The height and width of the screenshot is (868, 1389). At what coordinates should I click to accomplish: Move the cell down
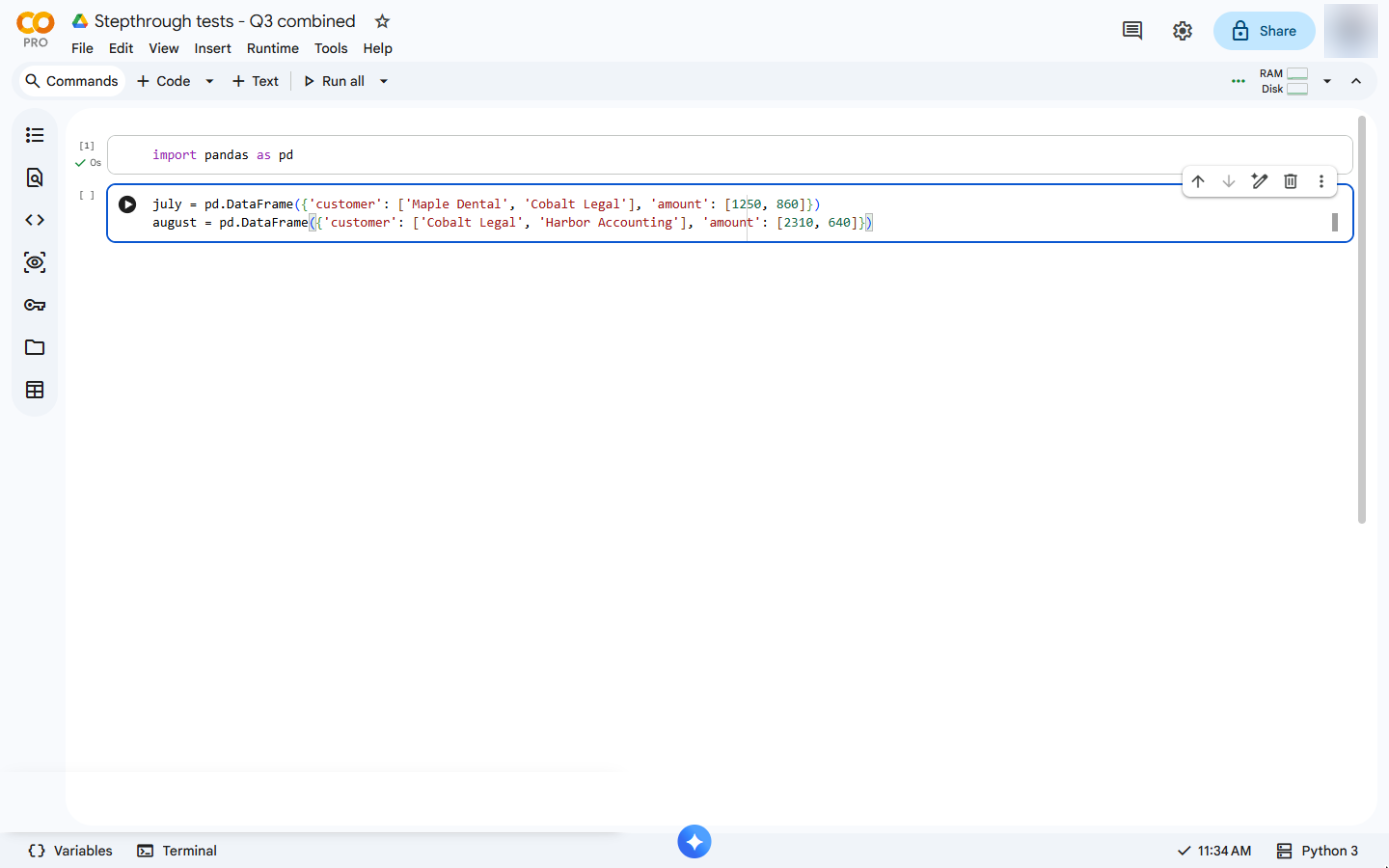tap(1229, 181)
